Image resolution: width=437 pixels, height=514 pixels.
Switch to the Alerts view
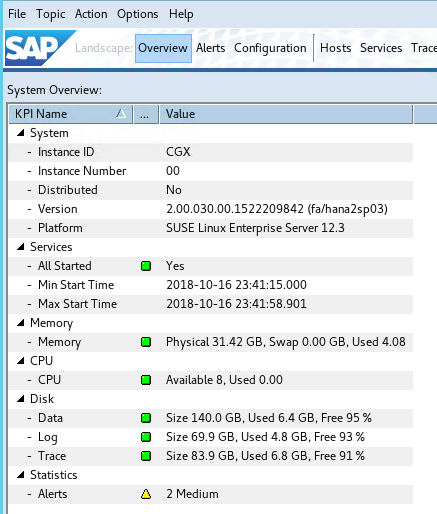(211, 48)
